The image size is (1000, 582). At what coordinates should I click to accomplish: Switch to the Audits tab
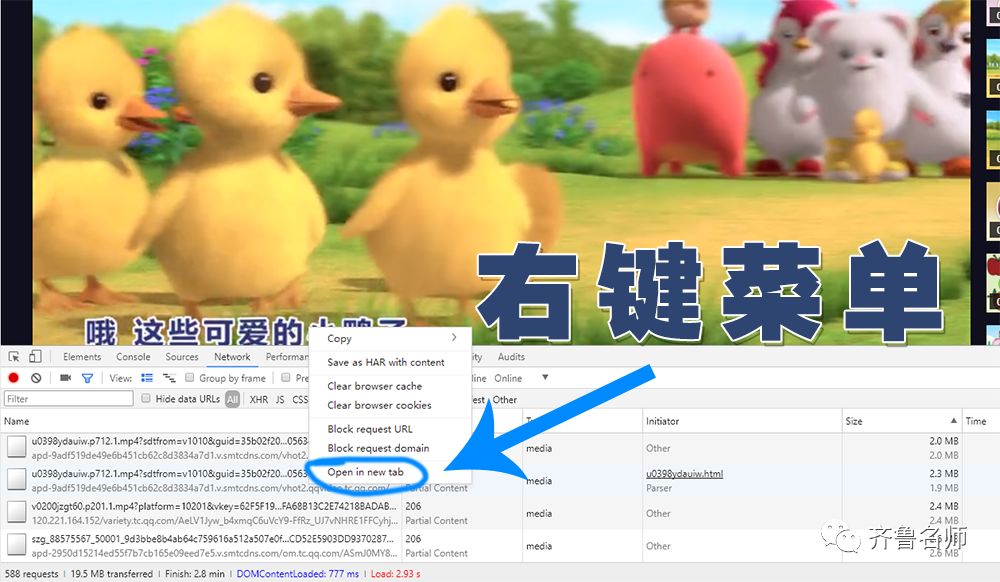pos(511,357)
